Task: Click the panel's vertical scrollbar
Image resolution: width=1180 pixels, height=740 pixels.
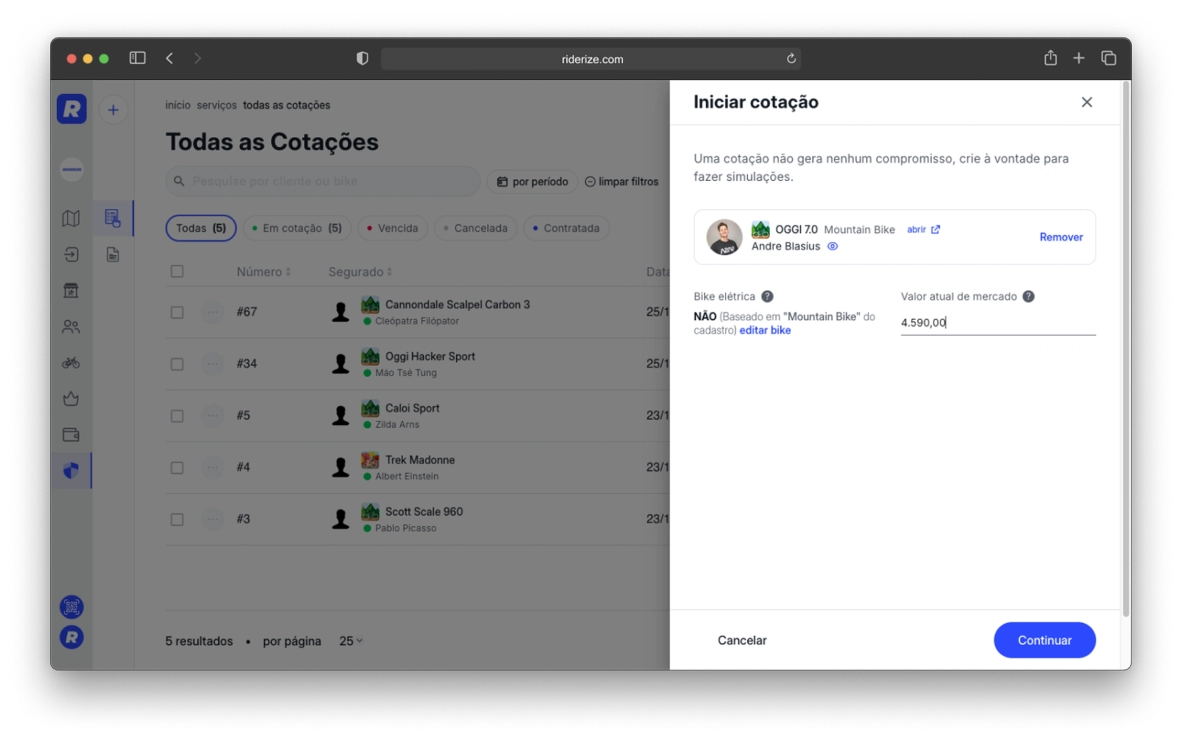Action: [x=1126, y=350]
